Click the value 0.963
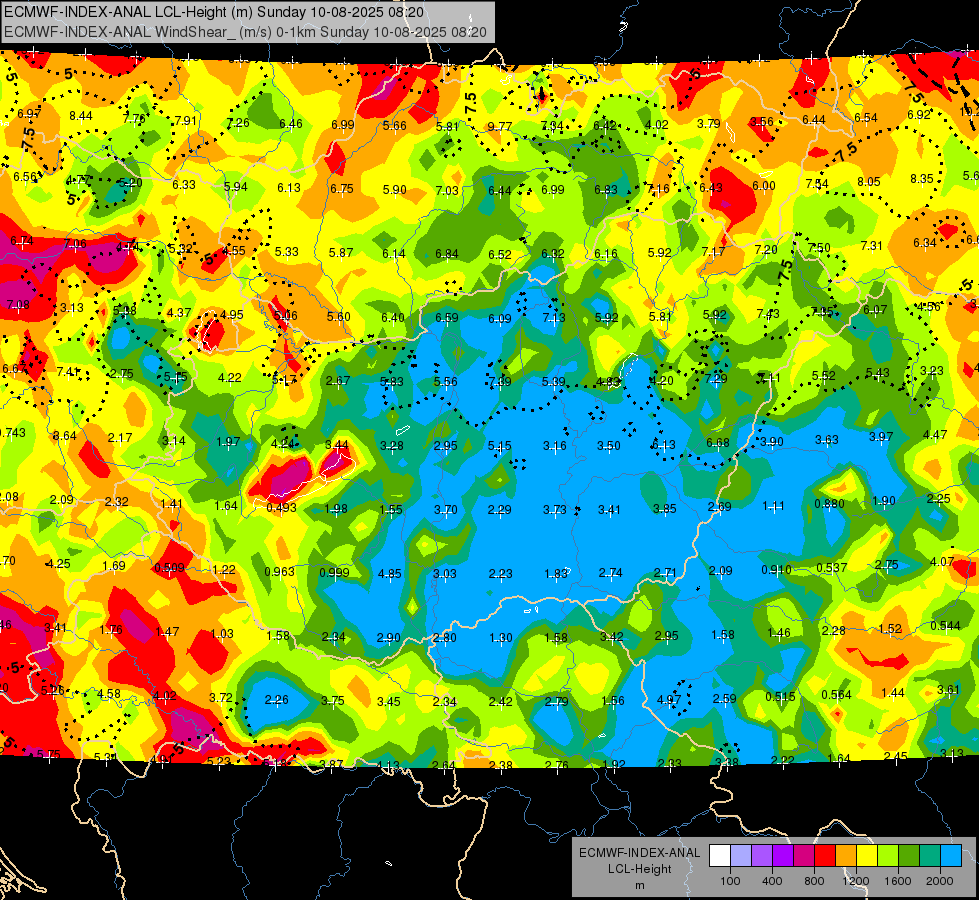The image size is (979, 900). click(279, 571)
